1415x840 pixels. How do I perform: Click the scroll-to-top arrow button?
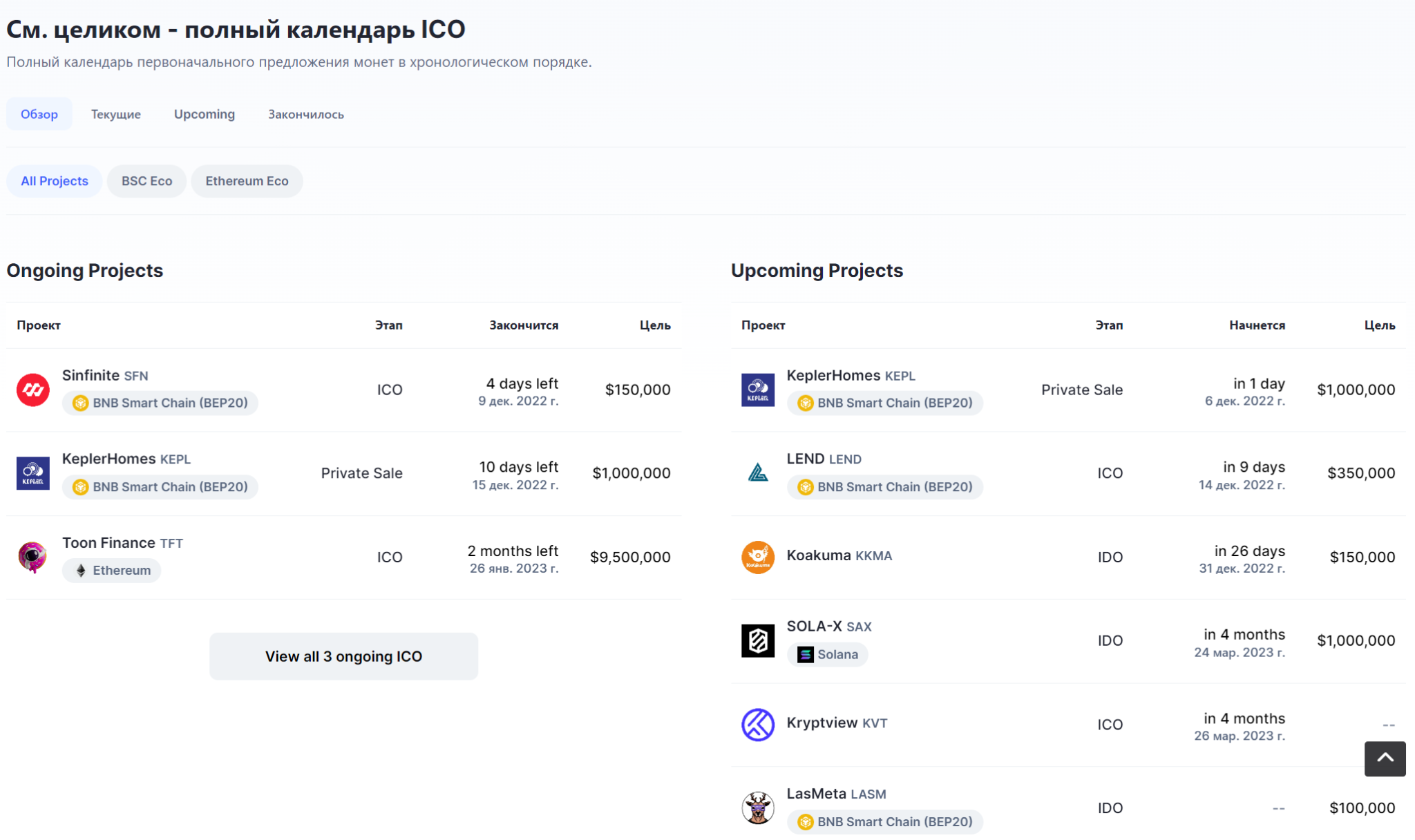tap(1385, 759)
